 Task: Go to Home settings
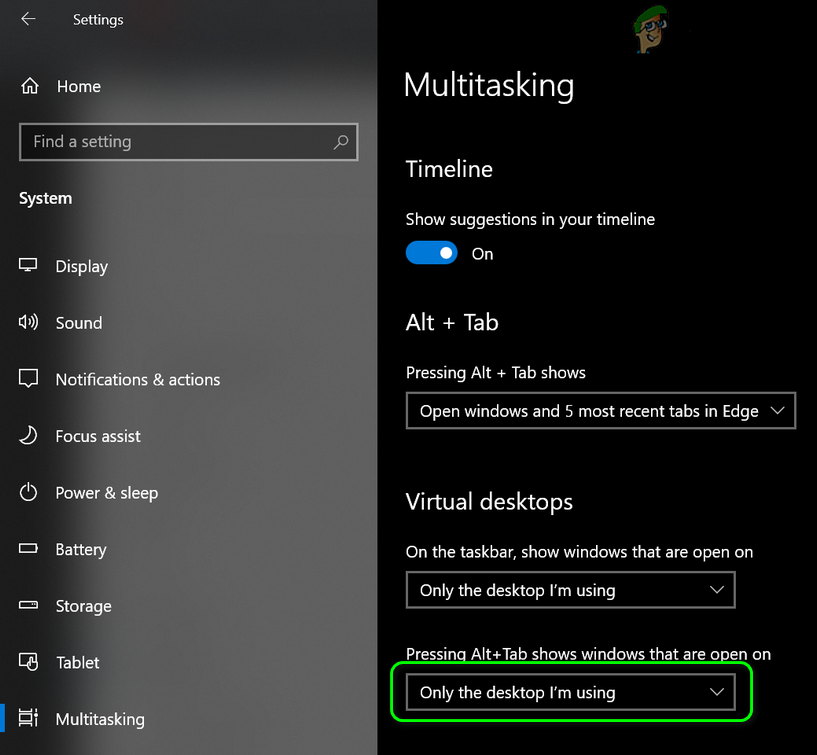click(79, 86)
